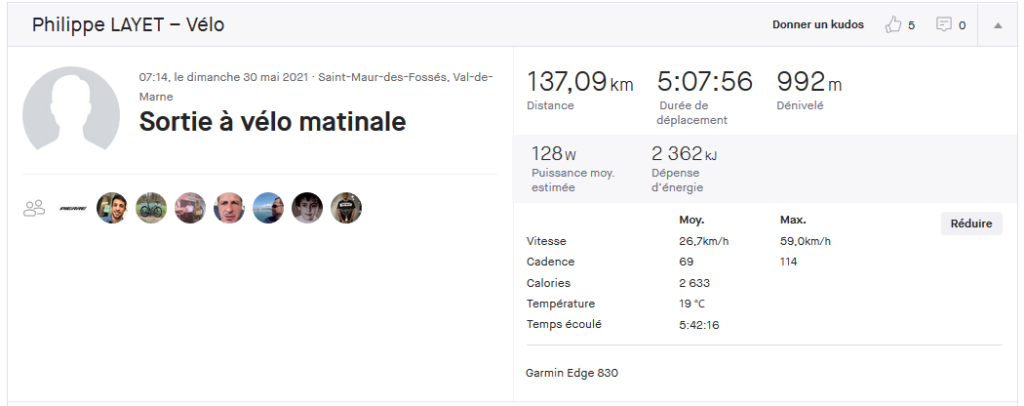The height and width of the screenshot is (406, 1024).
Task: Click the Garmin Edge 830 device label
Action: (x=571, y=373)
